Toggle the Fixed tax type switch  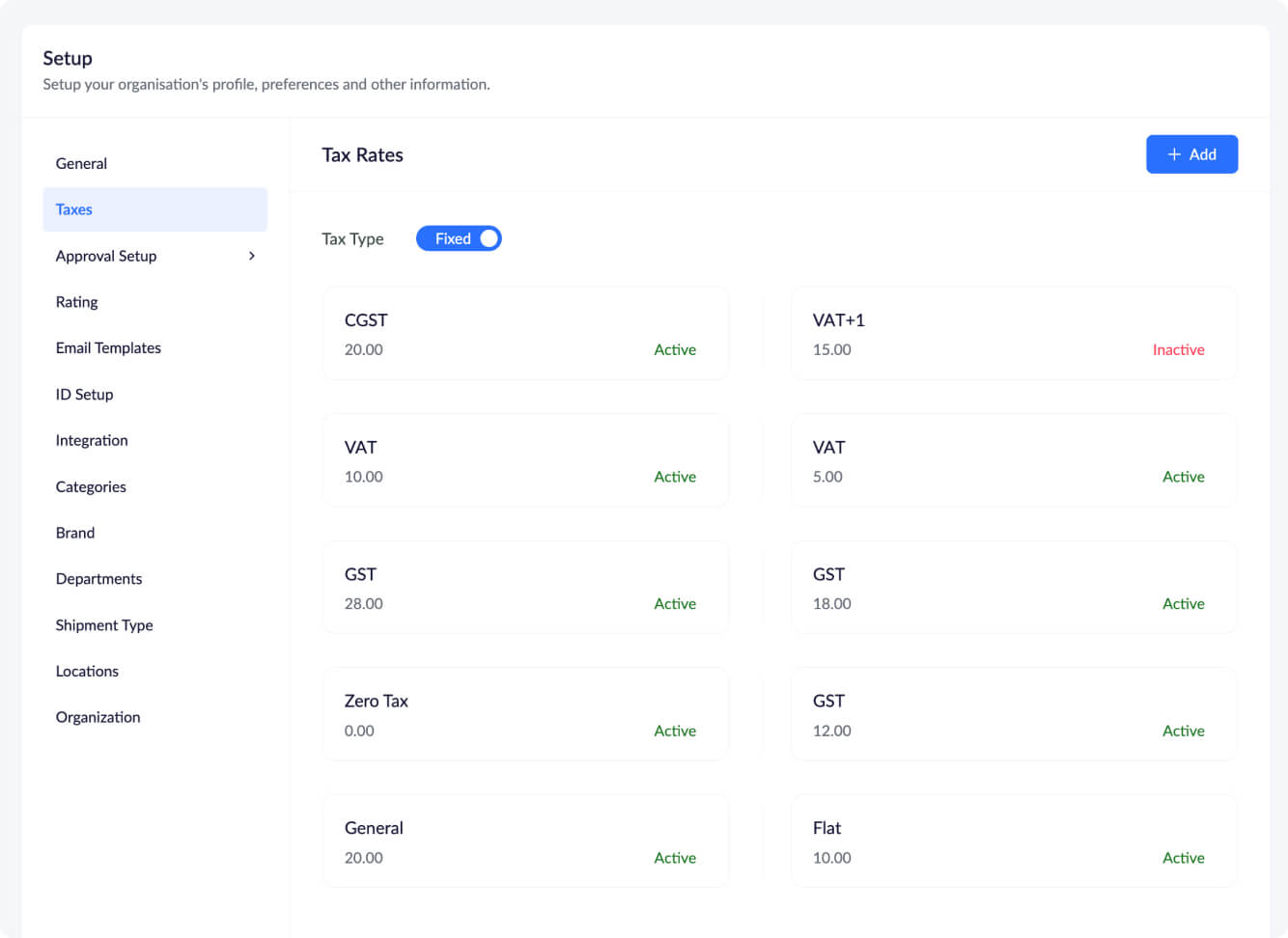[x=459, y=238]
